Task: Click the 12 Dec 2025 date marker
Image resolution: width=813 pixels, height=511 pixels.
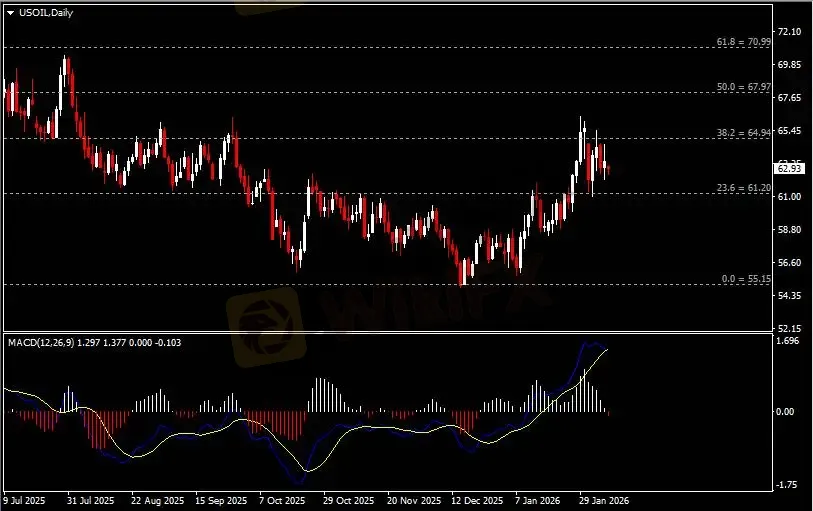Action: (x=477, y=501)
